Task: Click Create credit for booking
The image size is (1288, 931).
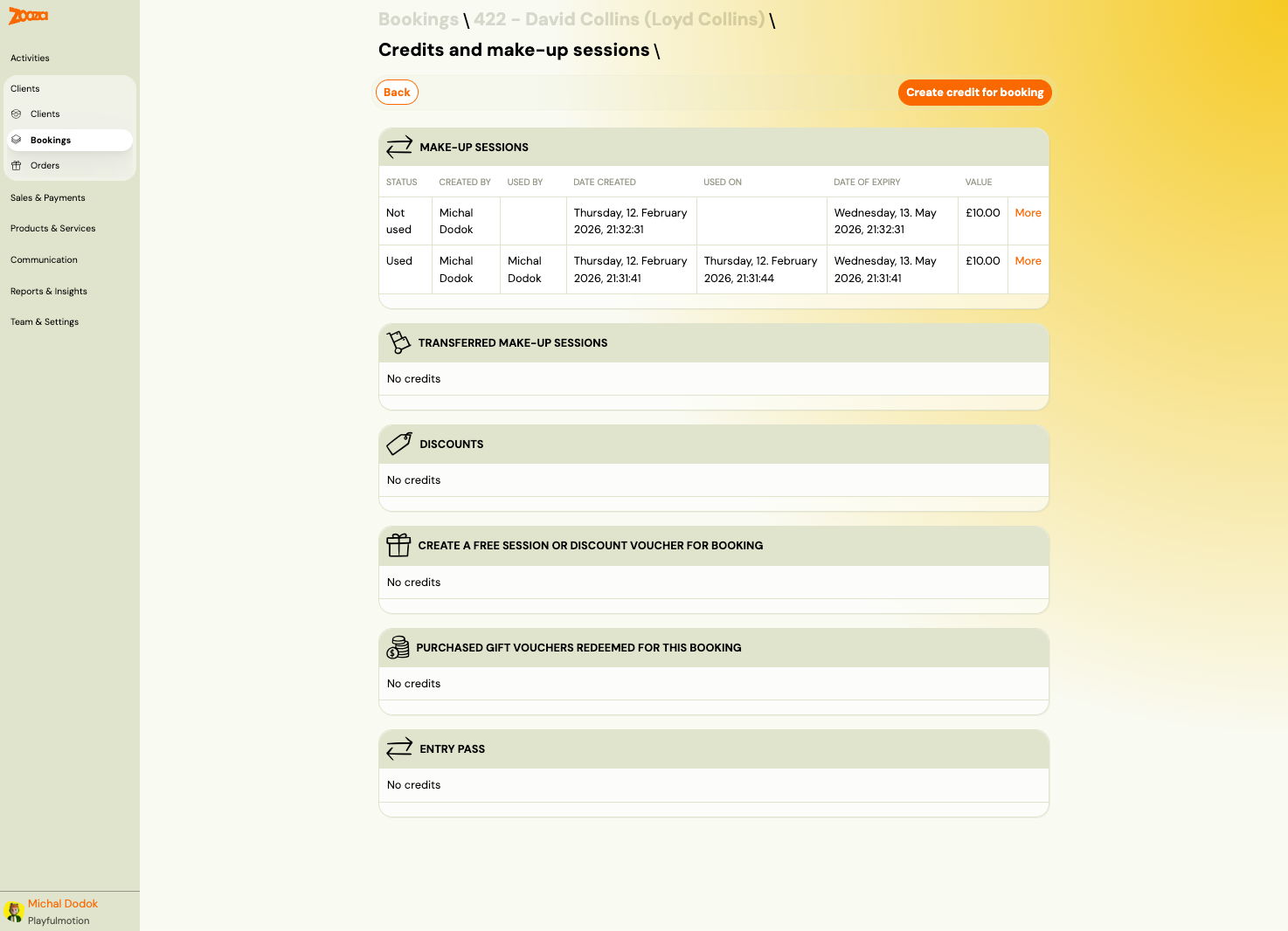Action: 974,93
